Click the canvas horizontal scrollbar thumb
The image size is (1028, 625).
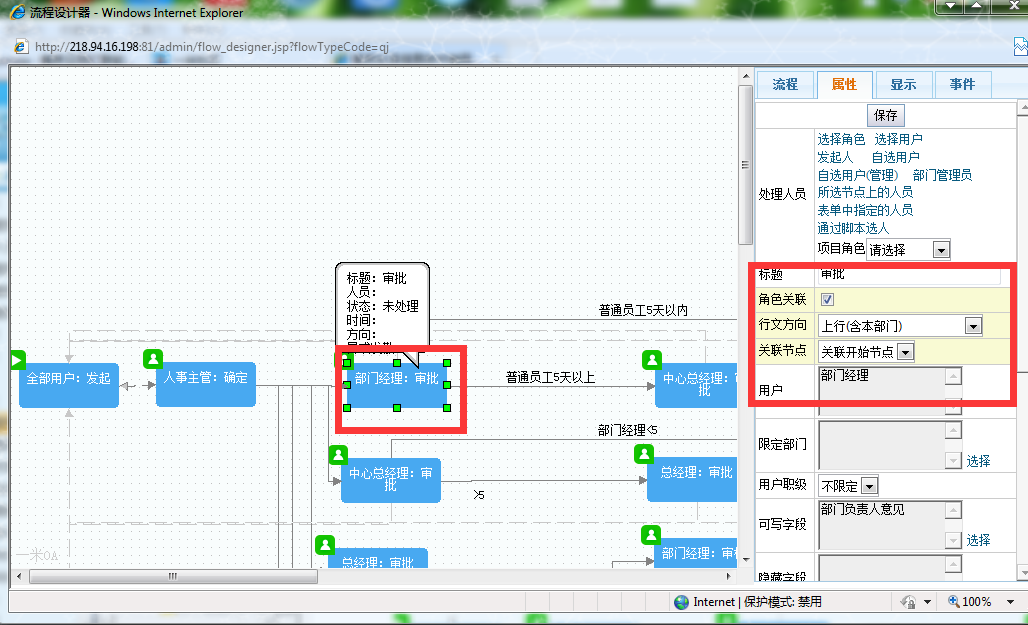[x=173, y=576]
